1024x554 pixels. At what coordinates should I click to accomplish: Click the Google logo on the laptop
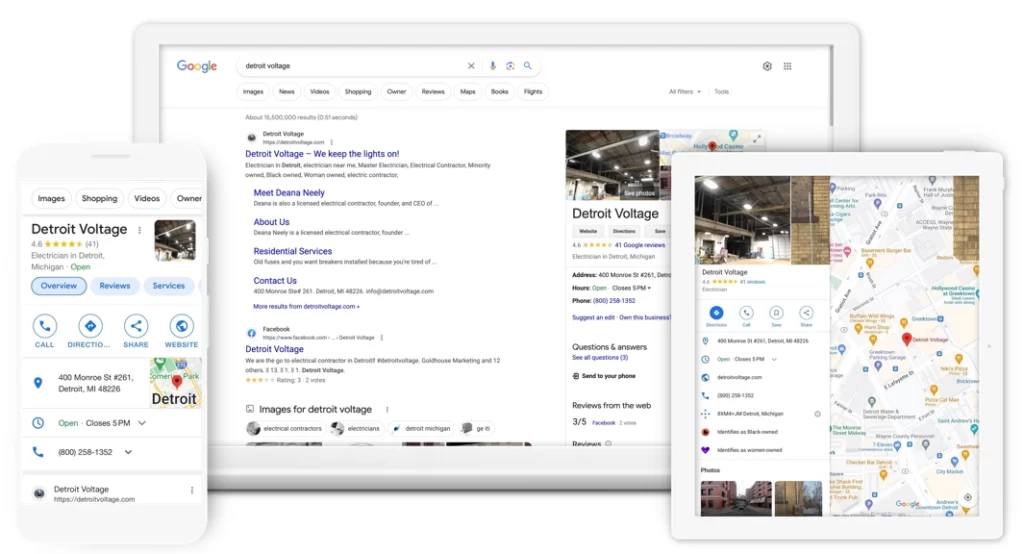coord(197,66)
